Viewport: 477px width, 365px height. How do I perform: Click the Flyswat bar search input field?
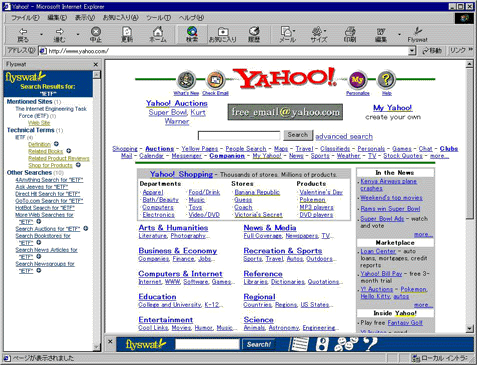[207, 344]
